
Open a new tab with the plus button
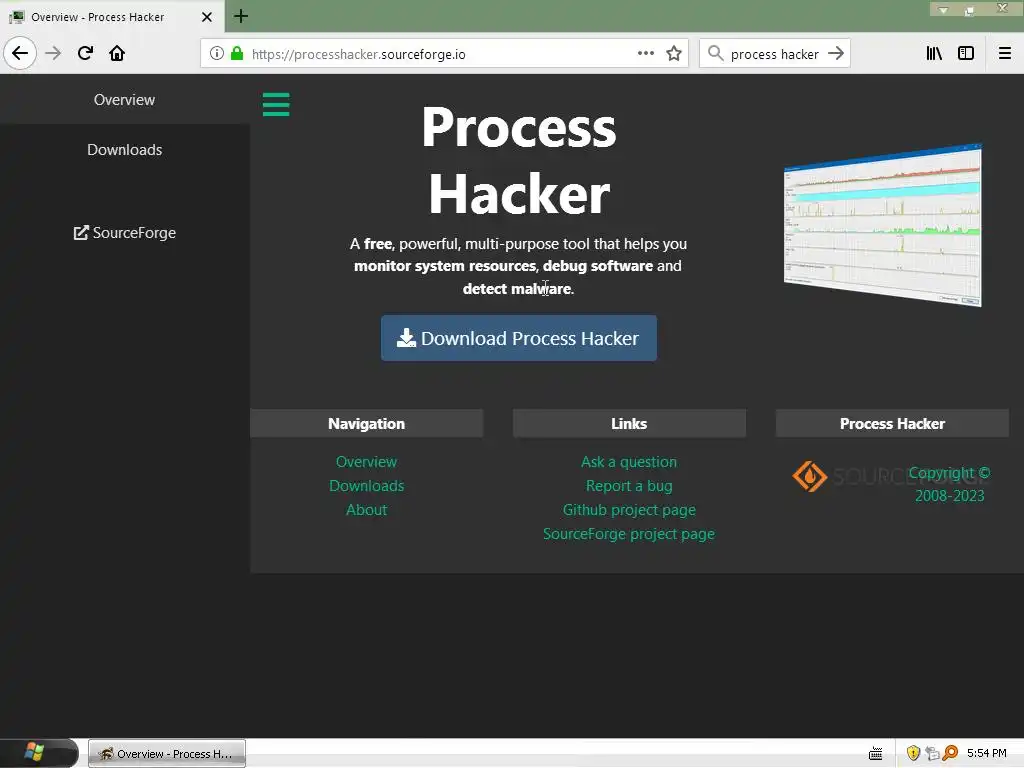241,16
